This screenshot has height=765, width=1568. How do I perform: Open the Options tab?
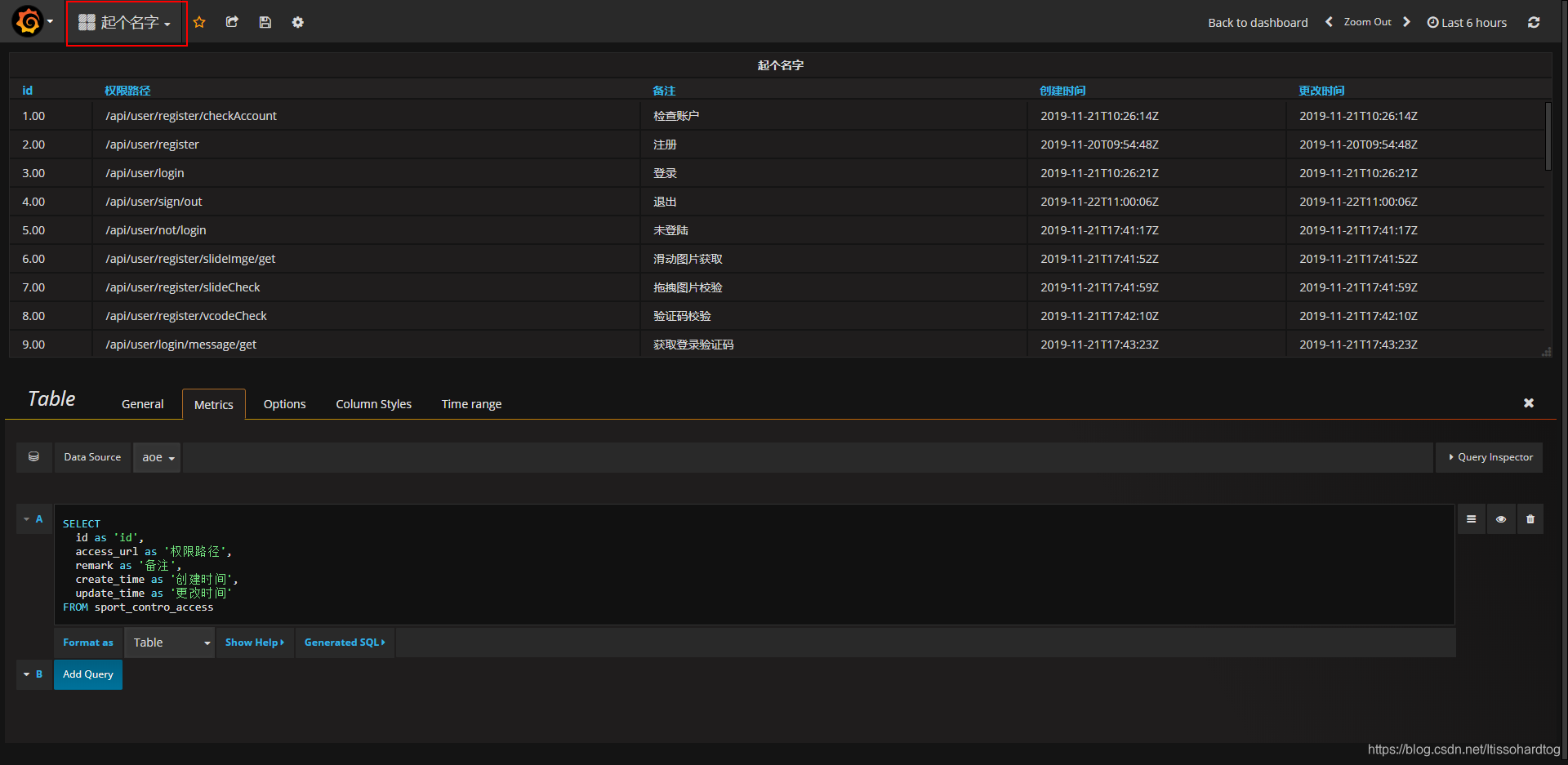coord(285,404)
